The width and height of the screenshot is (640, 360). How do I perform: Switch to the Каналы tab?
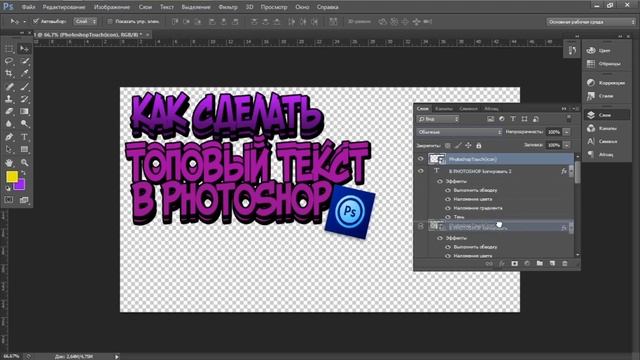(444, 109)
